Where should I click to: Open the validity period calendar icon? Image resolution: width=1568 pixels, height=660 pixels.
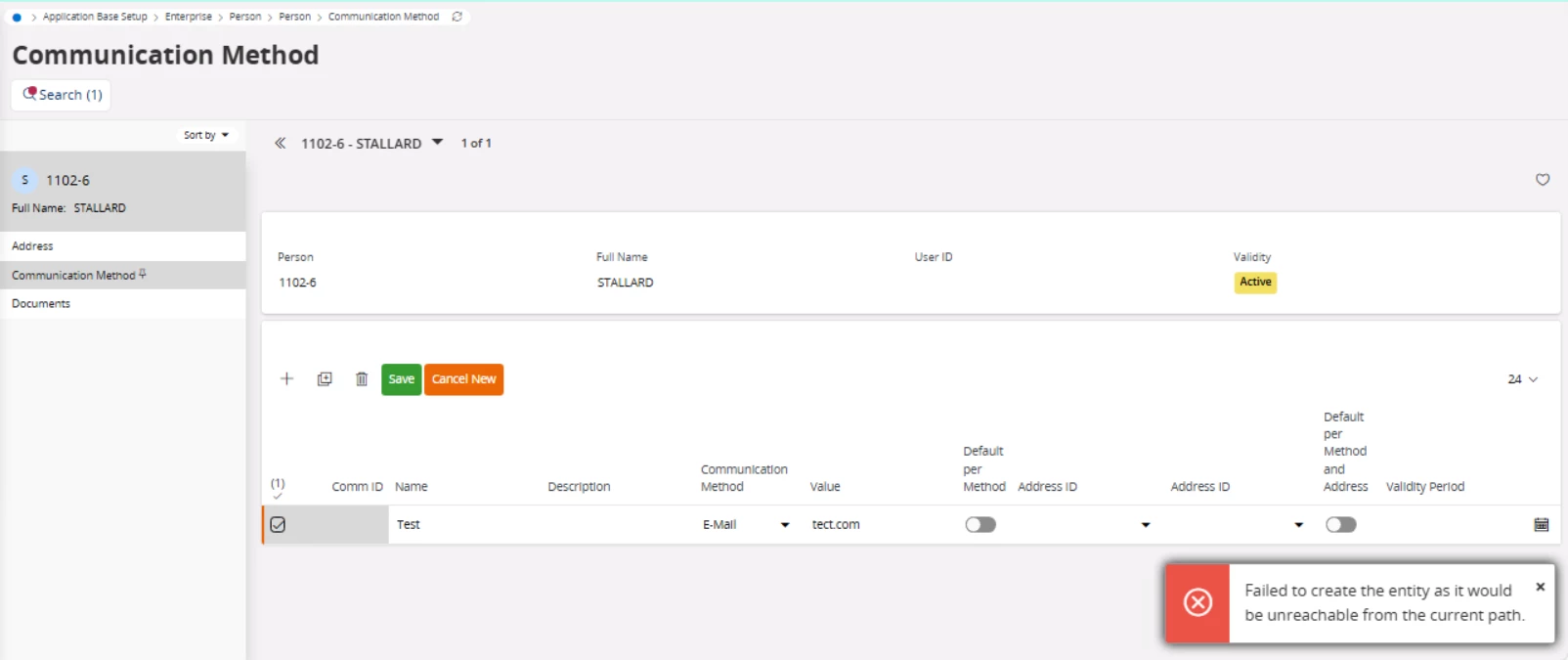(1542, 525)
